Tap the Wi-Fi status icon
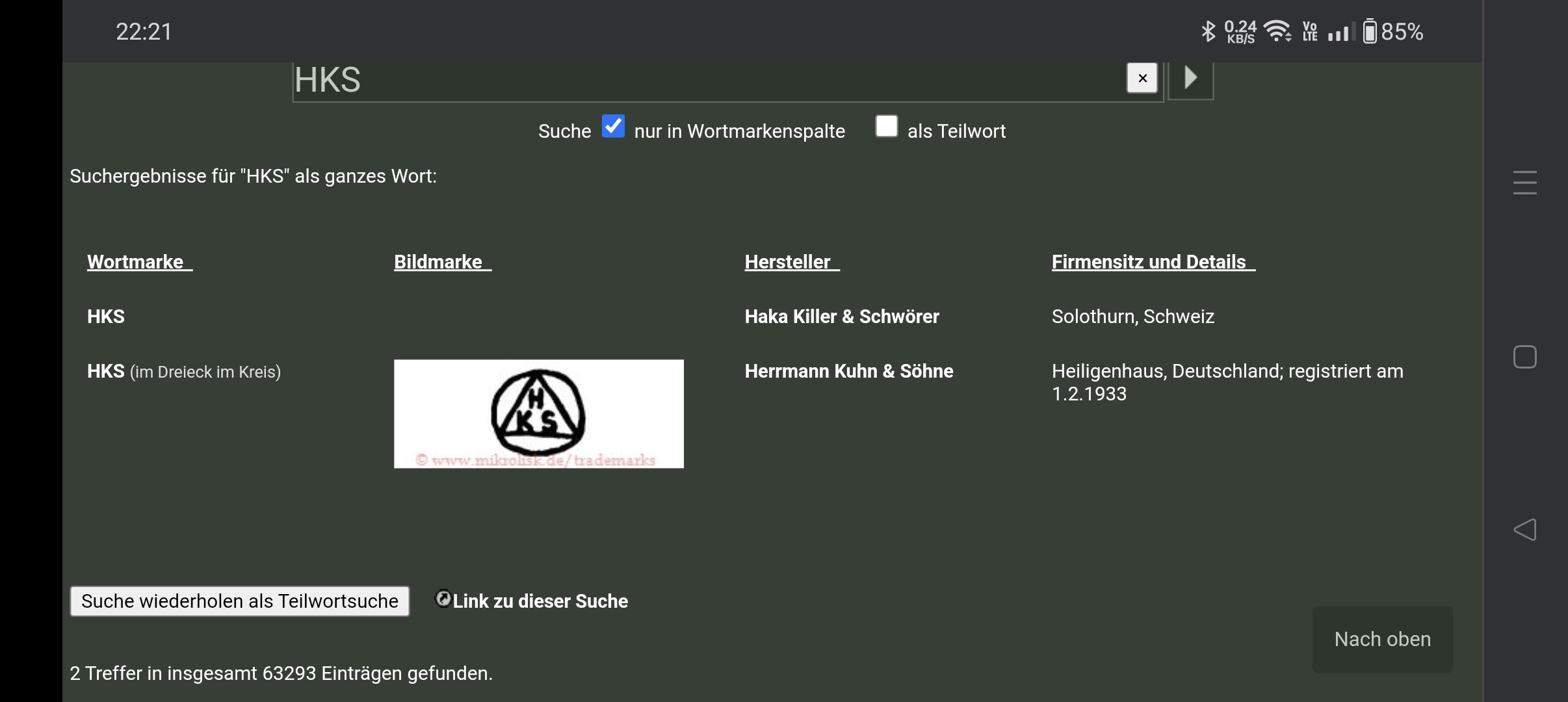Image resolution: width=1568 pixels, height=702 pixels. (x=1277, y=31)
